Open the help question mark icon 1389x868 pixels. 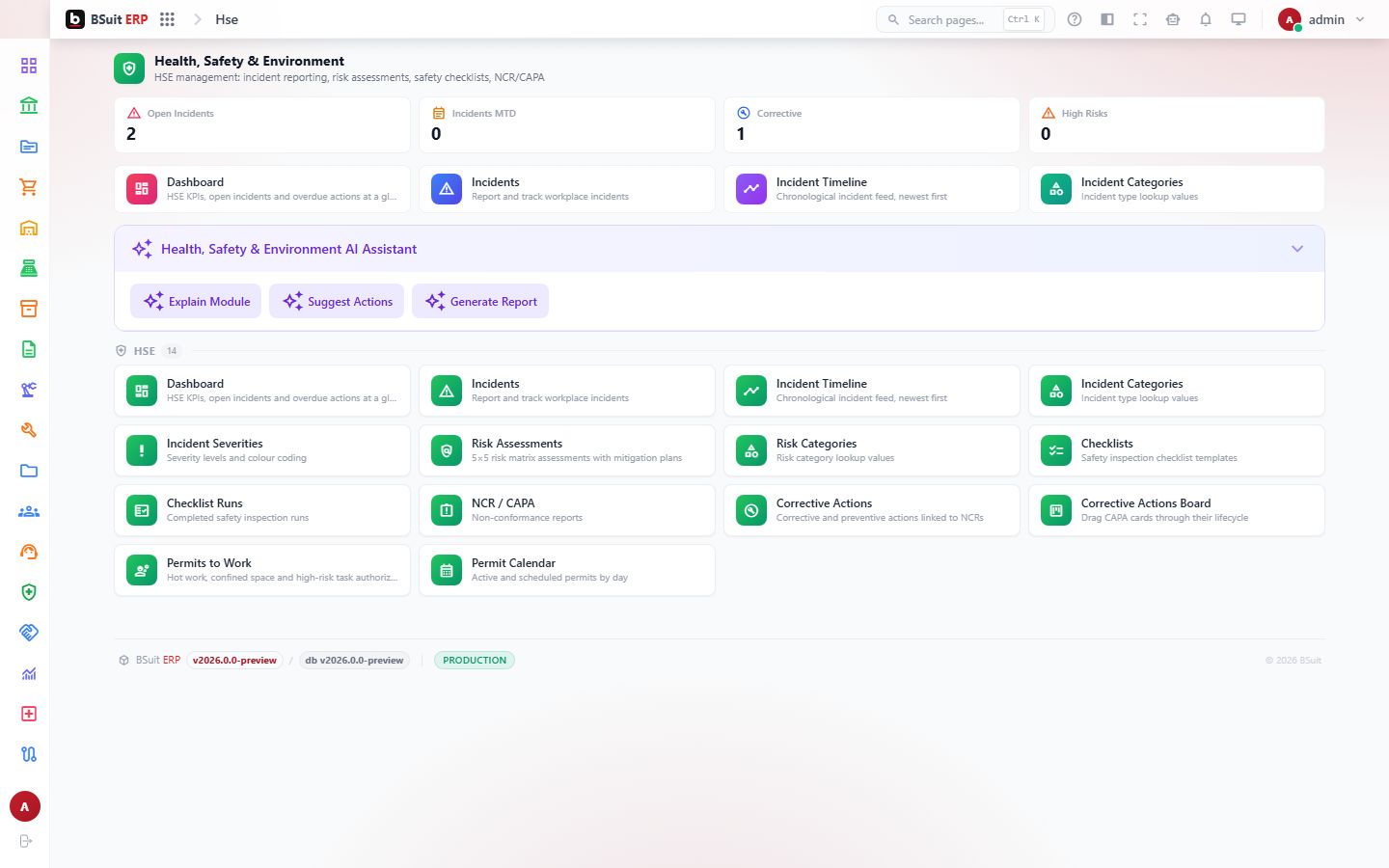point(1075,19)
